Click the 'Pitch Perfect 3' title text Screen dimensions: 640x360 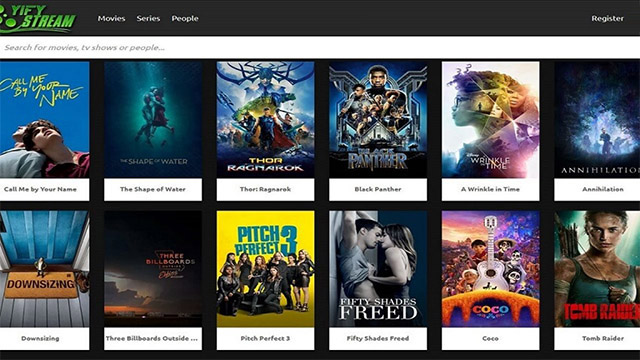(265, 338)
